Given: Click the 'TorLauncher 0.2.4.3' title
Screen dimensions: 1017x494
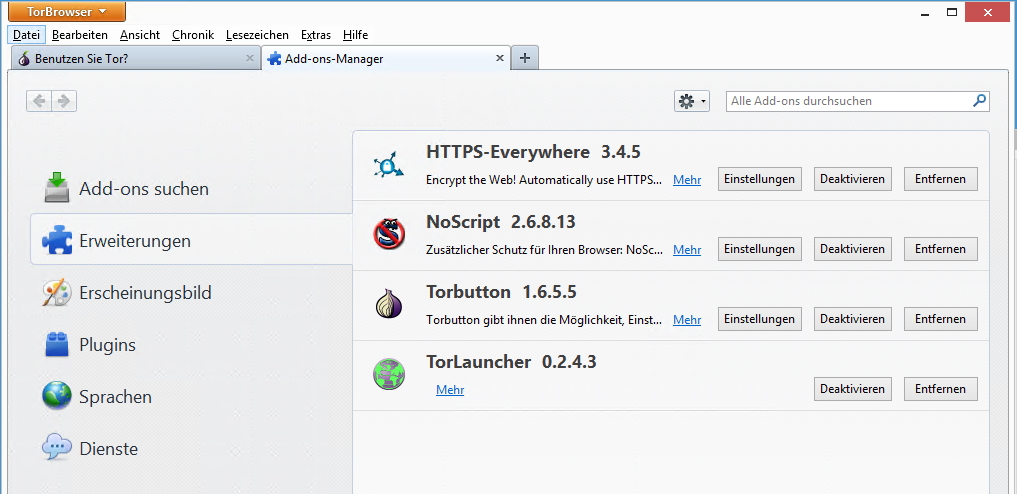Looking at the screenshot, I should [511, 362].
